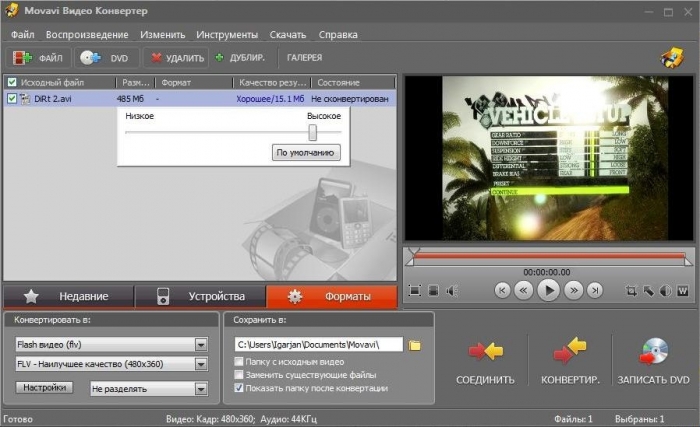Click the crop tool icon under preview
The width and height of the screenshot is (700, 427).
point(631,291)
